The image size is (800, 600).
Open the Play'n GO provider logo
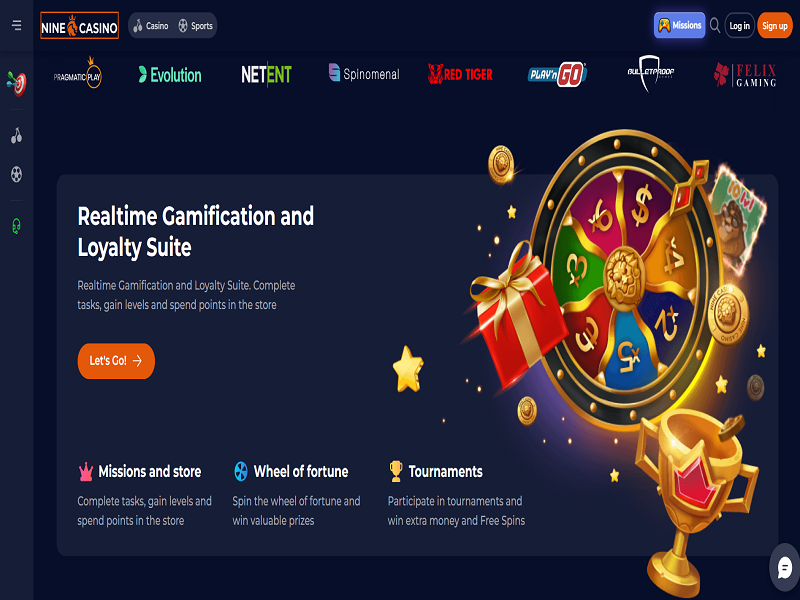click(557, 74)
